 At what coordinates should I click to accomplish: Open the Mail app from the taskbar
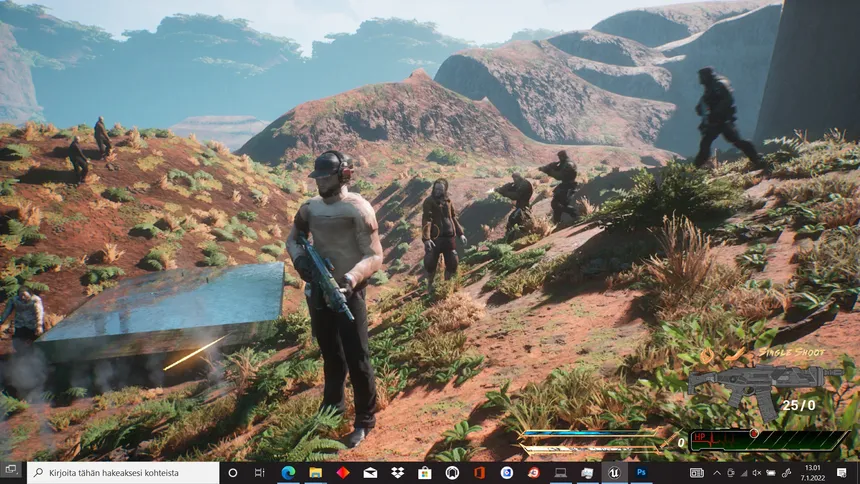(x=370, y=472)
